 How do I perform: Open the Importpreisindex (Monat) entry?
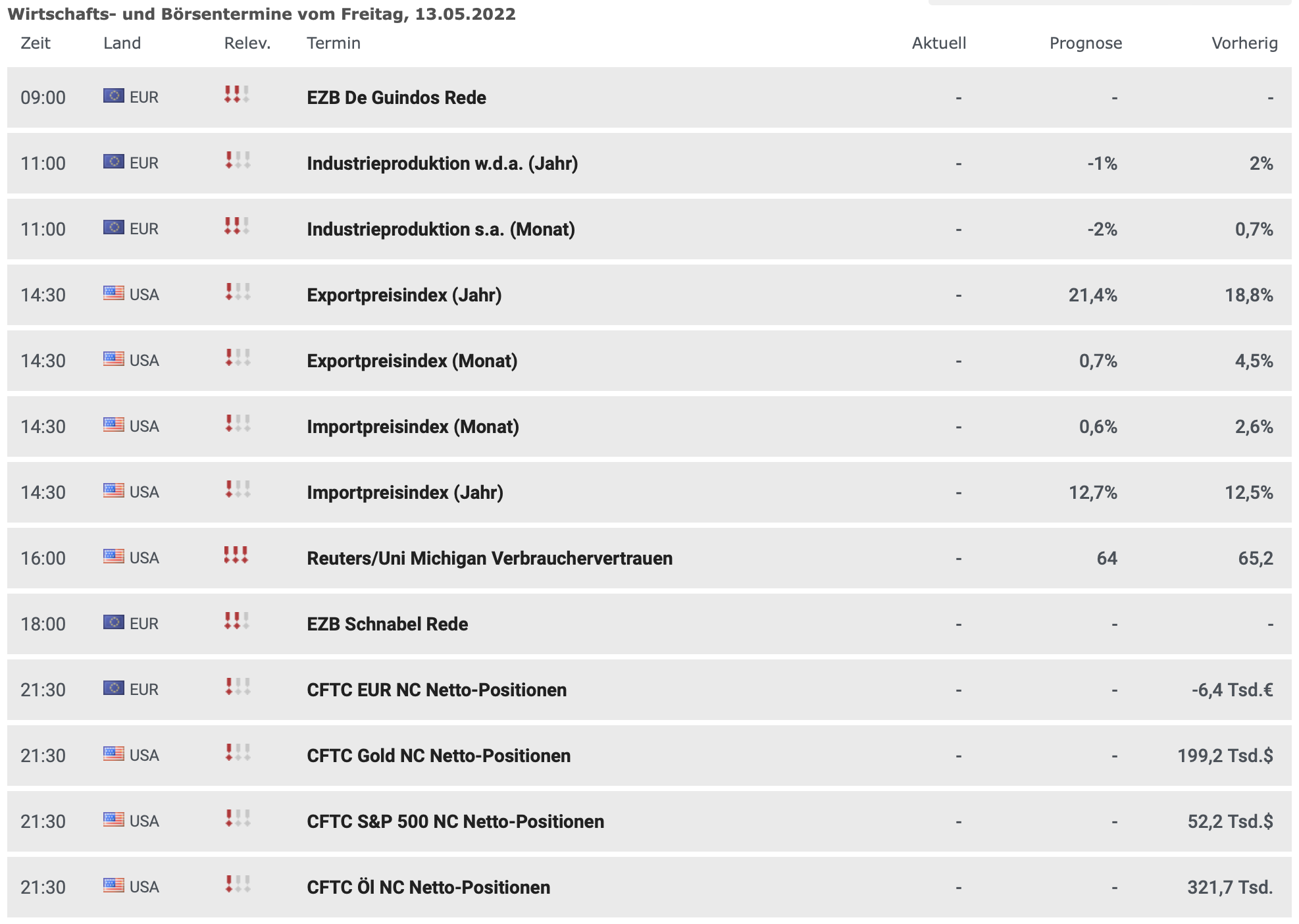tap(413, 426)
